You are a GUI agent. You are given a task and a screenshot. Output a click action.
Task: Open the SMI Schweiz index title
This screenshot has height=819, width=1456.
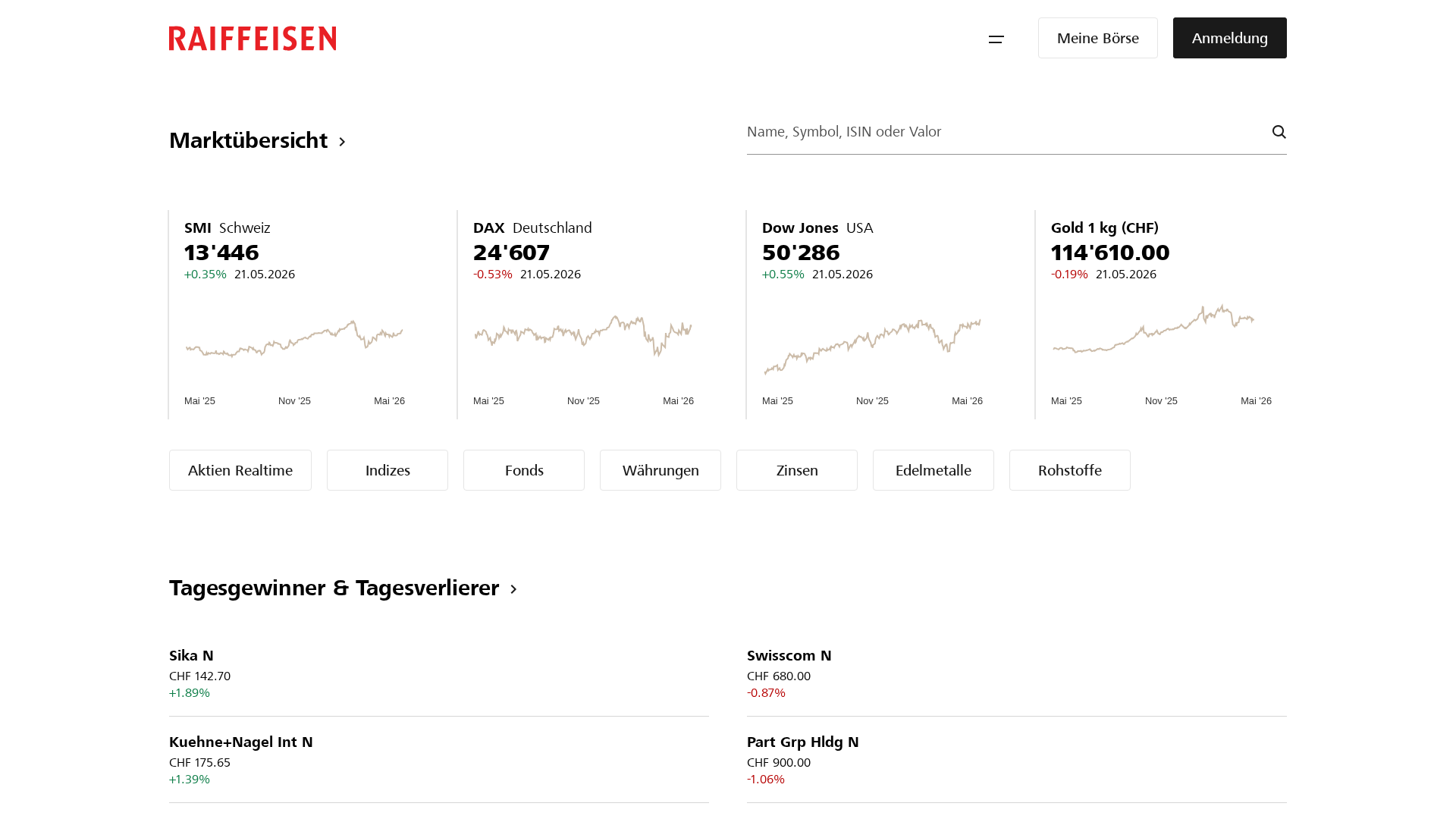tap(227, 228)
